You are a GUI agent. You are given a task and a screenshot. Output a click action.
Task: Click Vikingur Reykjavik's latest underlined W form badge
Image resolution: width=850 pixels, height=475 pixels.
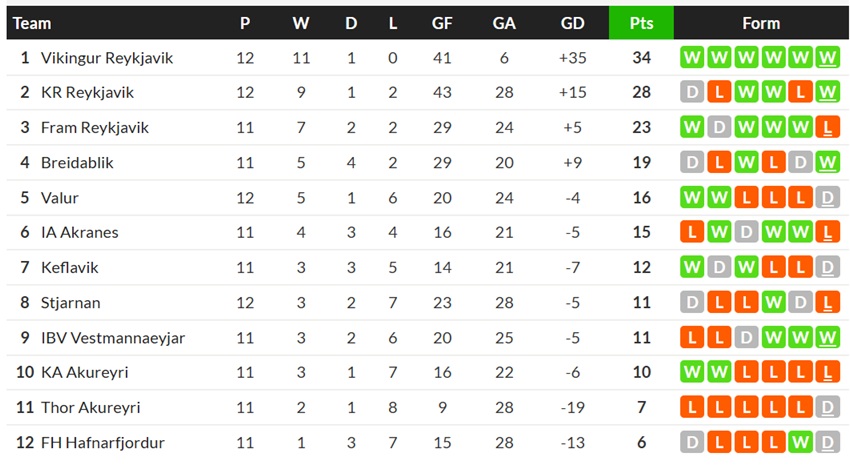[827, 57]
